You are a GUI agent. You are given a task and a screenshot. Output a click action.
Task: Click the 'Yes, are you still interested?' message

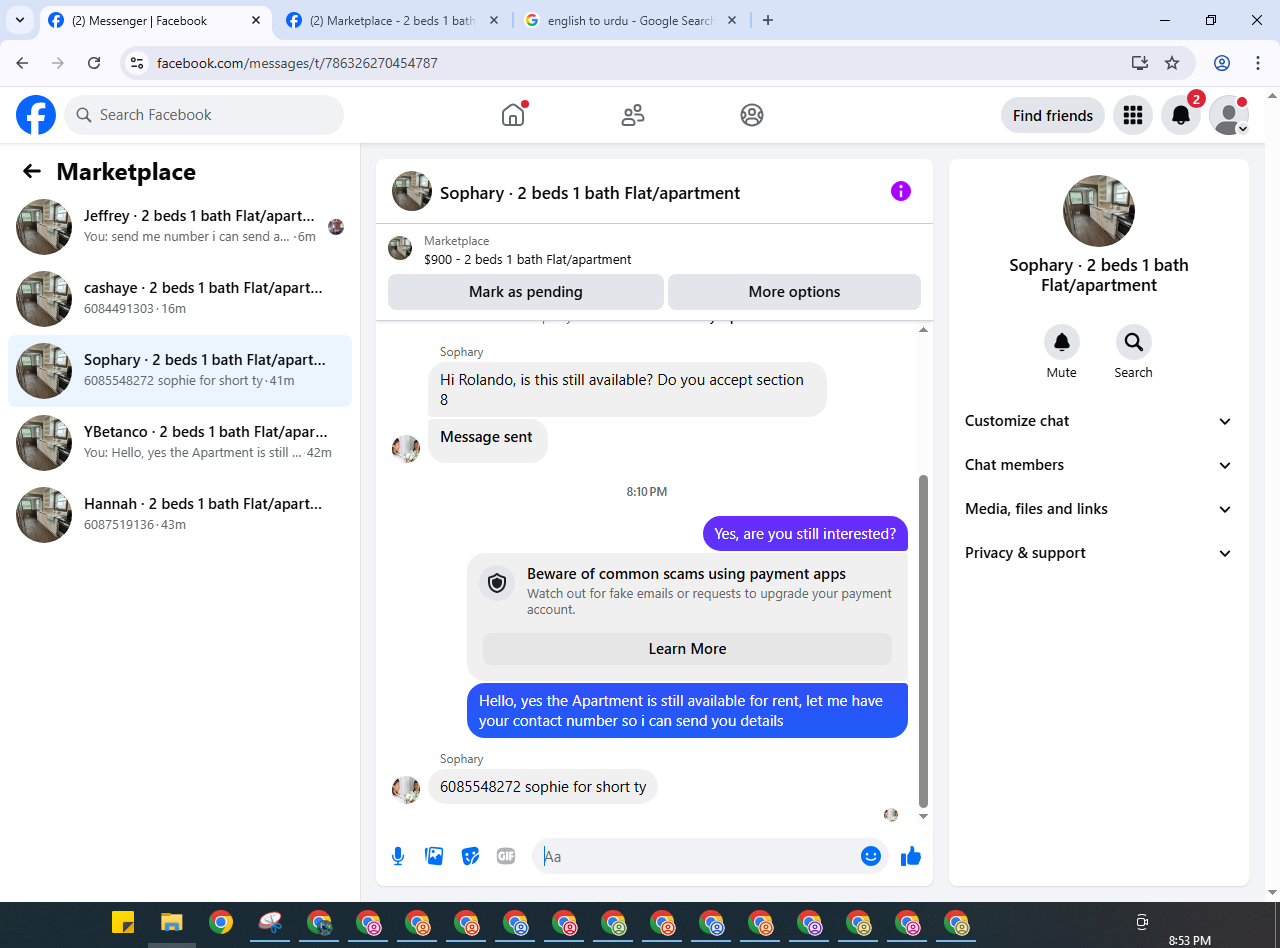pyautogui.click(x=805, y=534)
